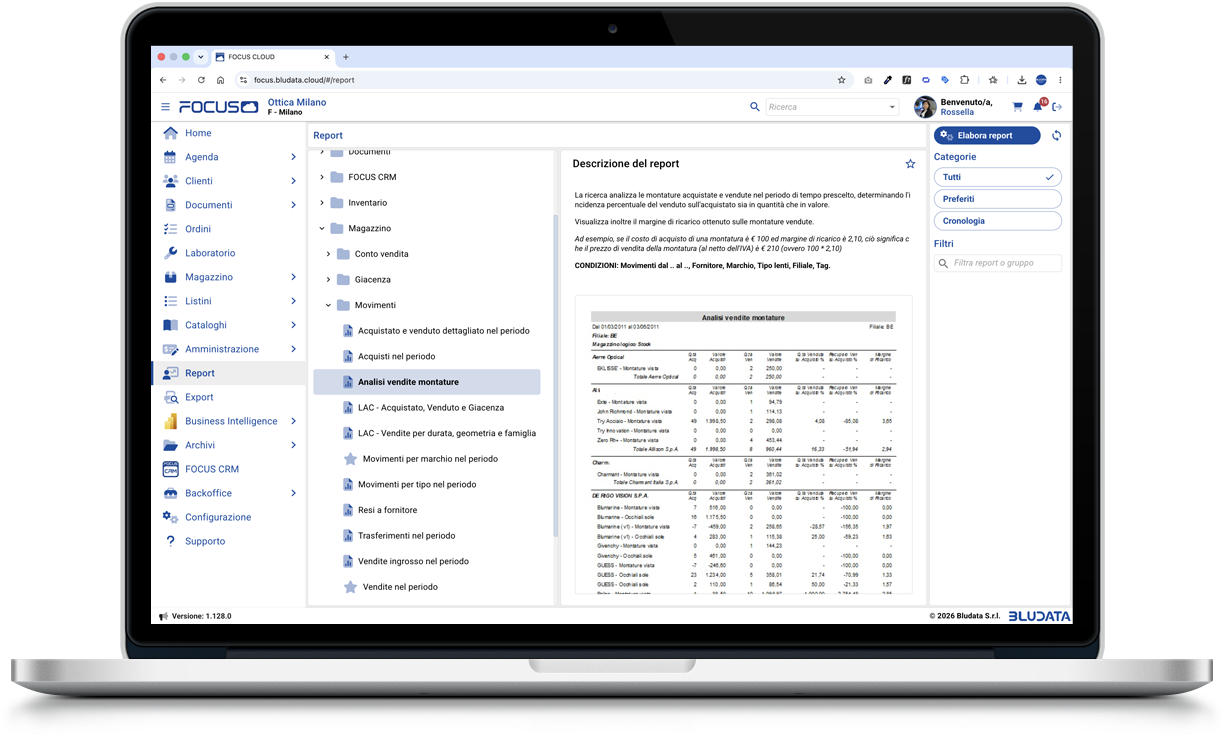Click the Rossella user avatar

(x=925, y=107)
